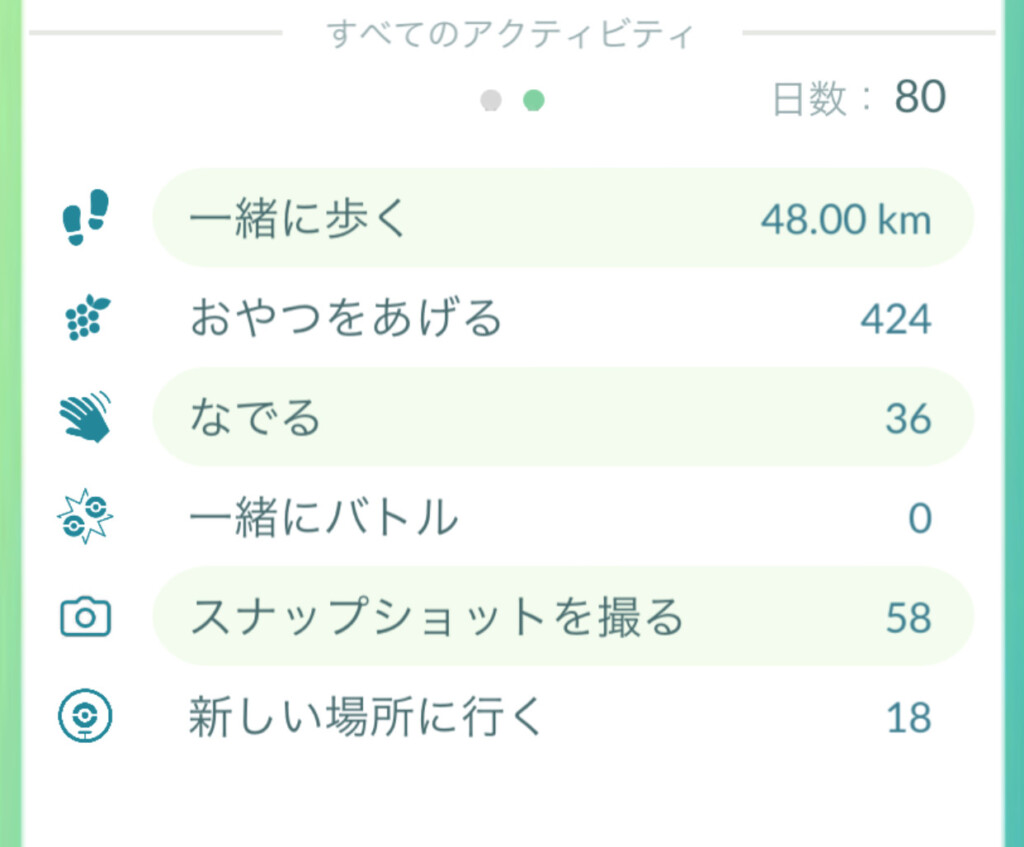Image resolution: width=1024 pixels, height=847 pixels.
Task: Select the gray first page dot
Action: click(490, 100)
